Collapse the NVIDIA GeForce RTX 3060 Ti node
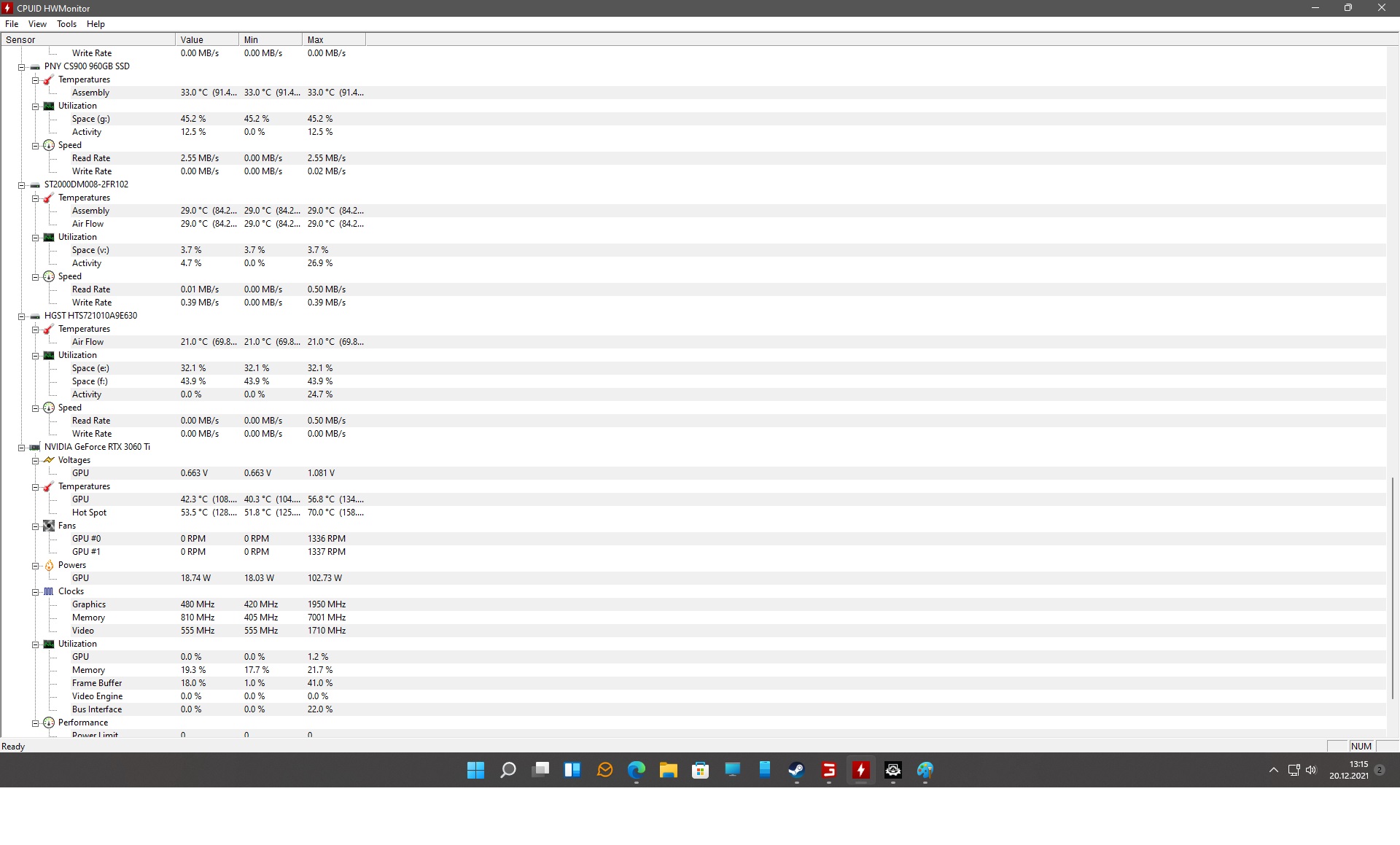This screenshot has width=1400, height=845. point(22,448)
